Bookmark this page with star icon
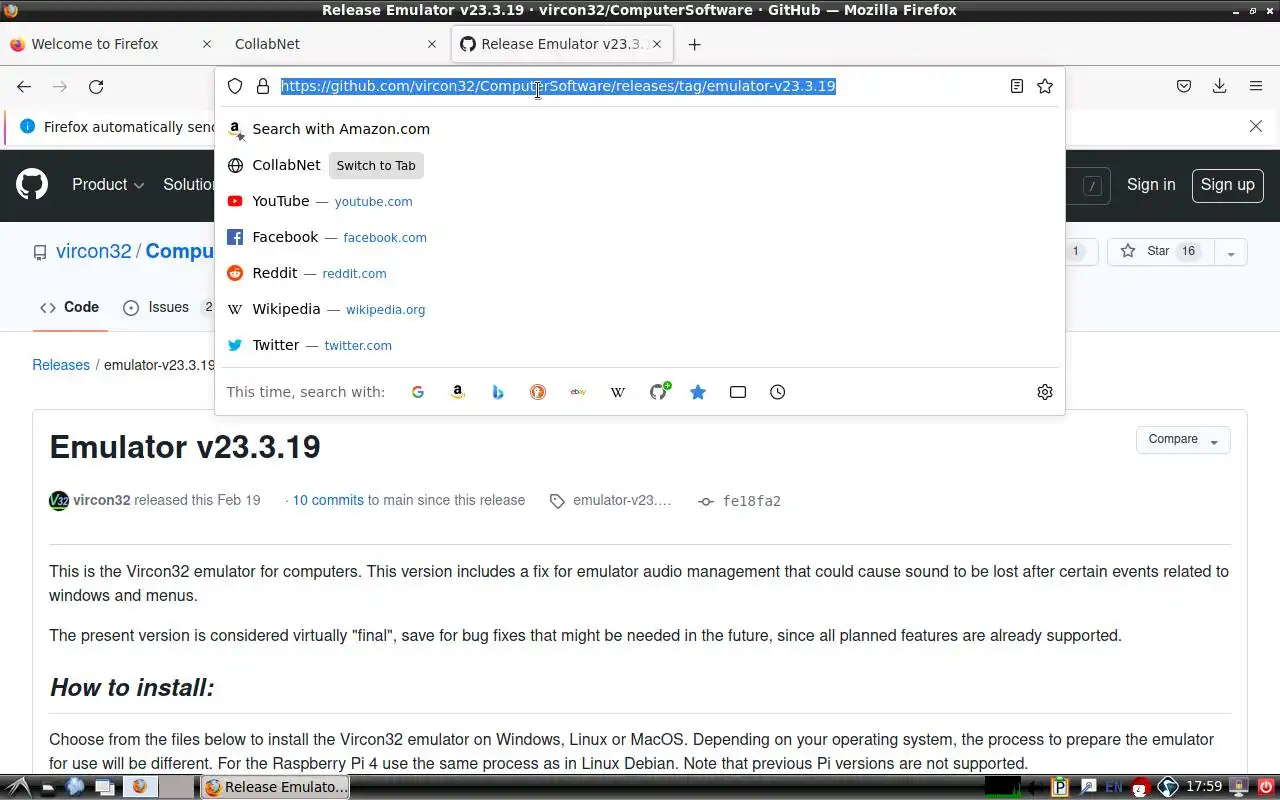The width and height of the screenshot is (1280, 800). [1045, 86]
